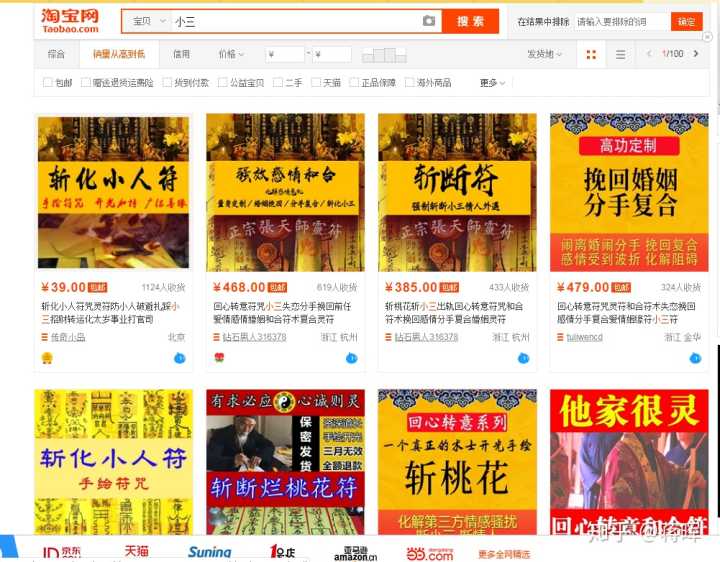Open amazon.cn logo in bottom bar
This screenshot has width=720, height=562.
[x=355, y=553]
